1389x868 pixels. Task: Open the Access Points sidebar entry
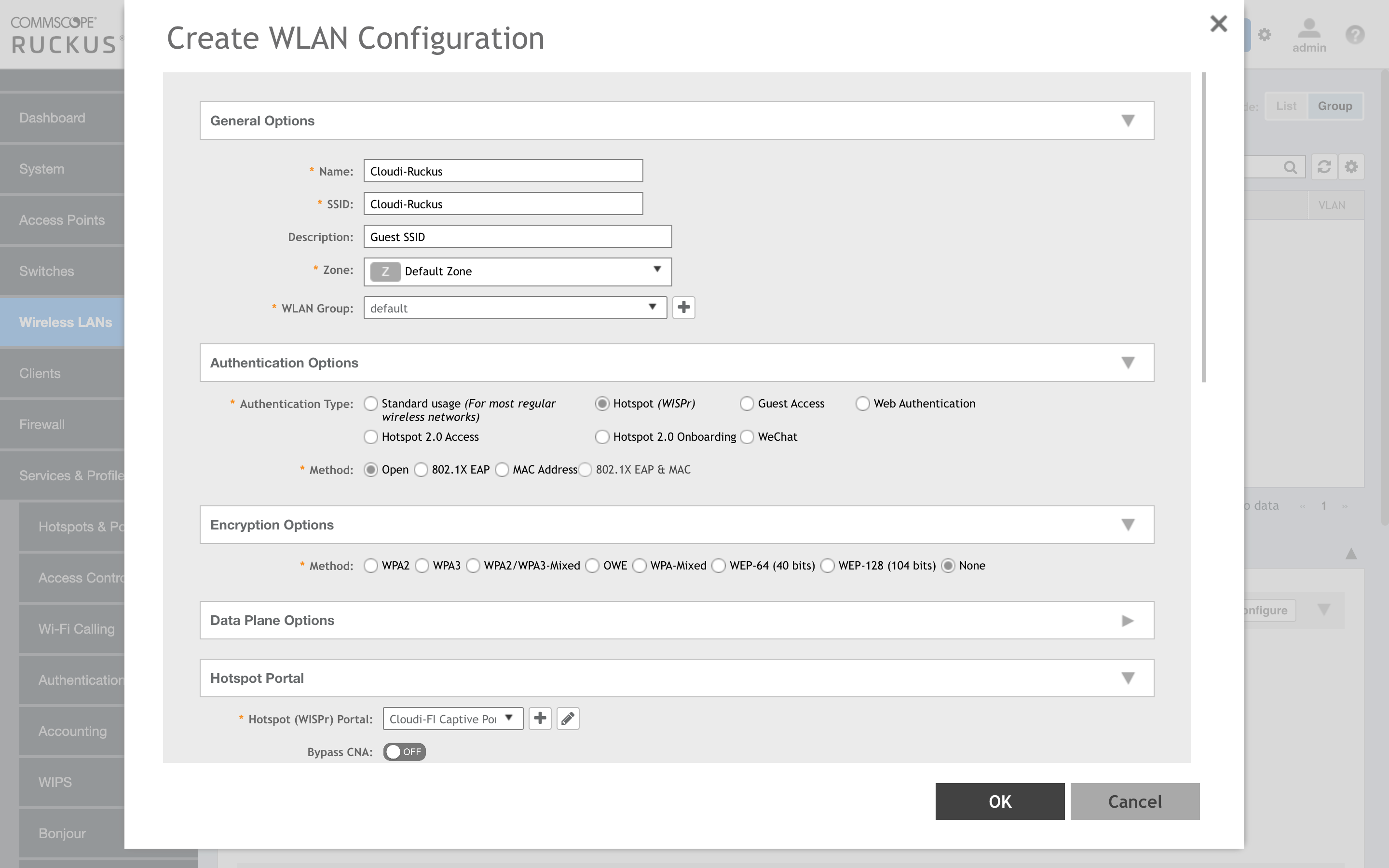click(61, 220)
